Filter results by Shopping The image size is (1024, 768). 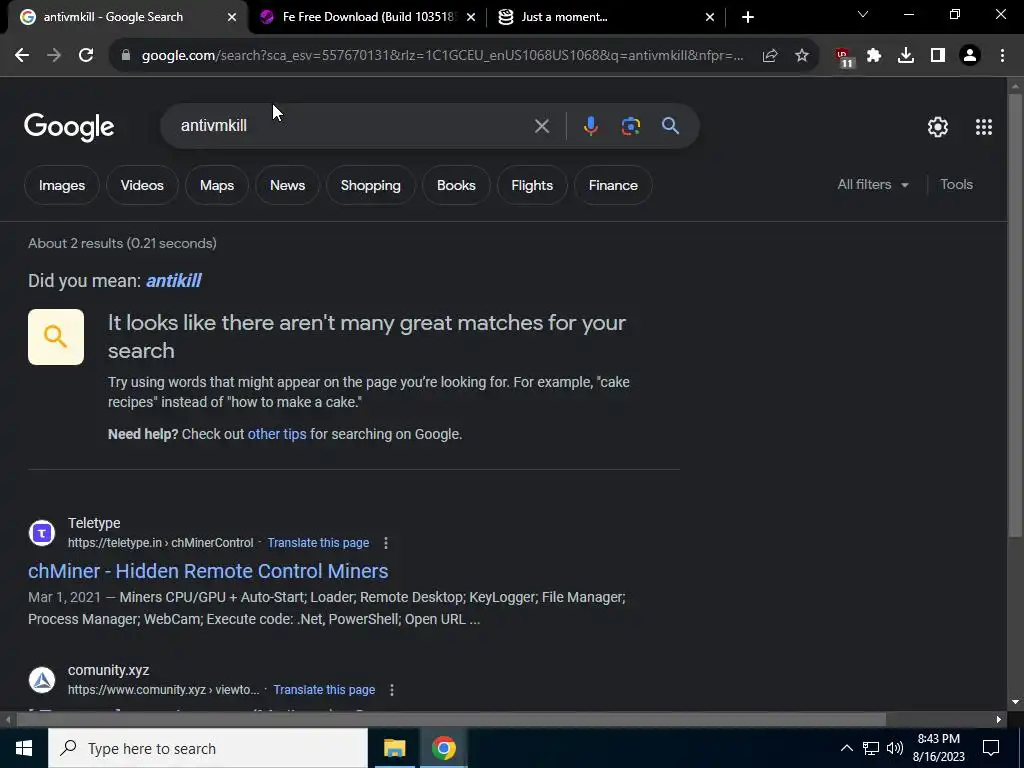coord(370,185)
